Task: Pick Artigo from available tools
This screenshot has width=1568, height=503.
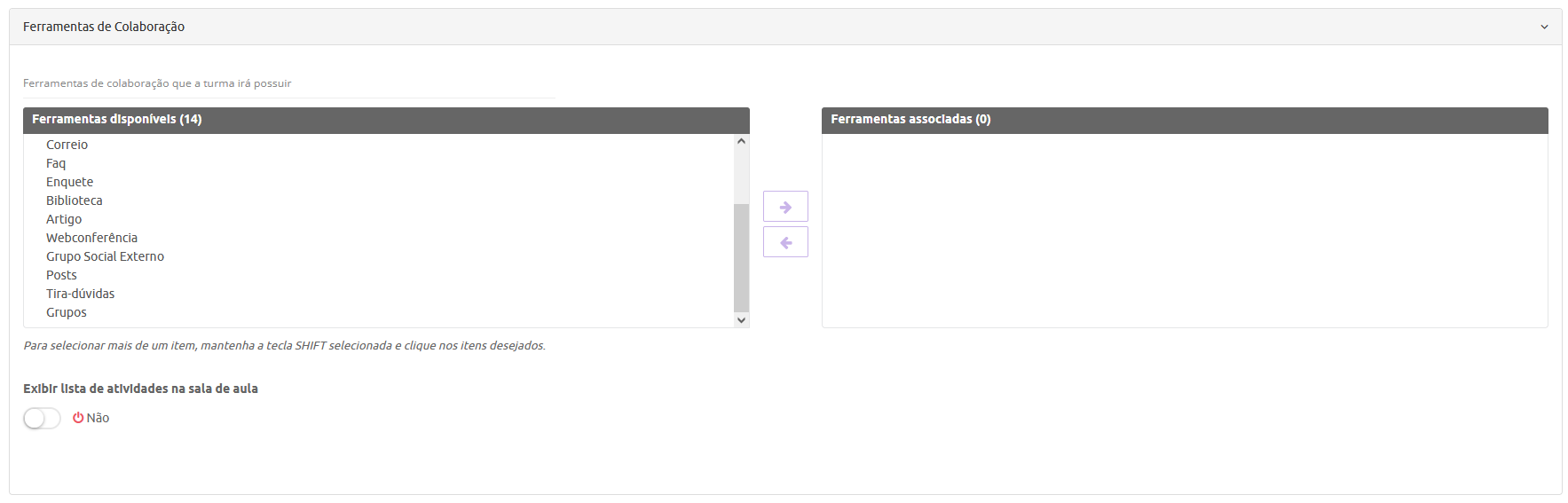Action: pos(64,219)
